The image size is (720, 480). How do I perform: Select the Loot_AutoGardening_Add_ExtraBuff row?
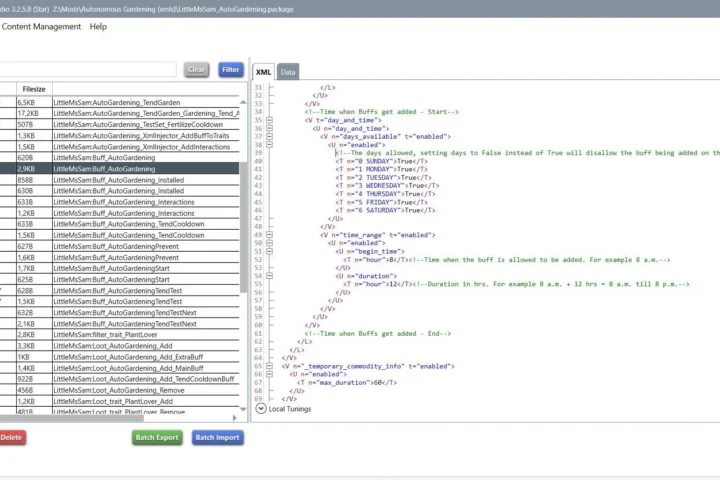(x=119, y=357)
